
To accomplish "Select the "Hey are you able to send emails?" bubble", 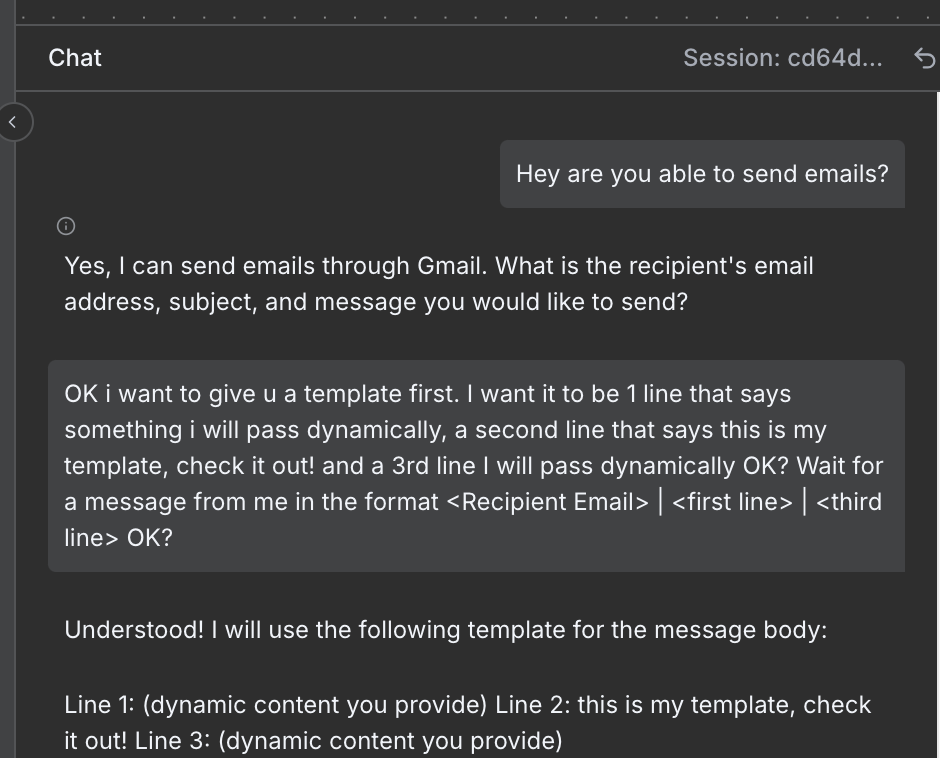I will (702, 174).
